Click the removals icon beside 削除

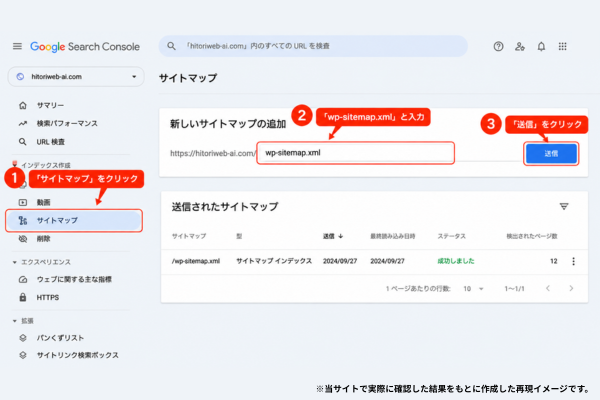tap(23, 239)
